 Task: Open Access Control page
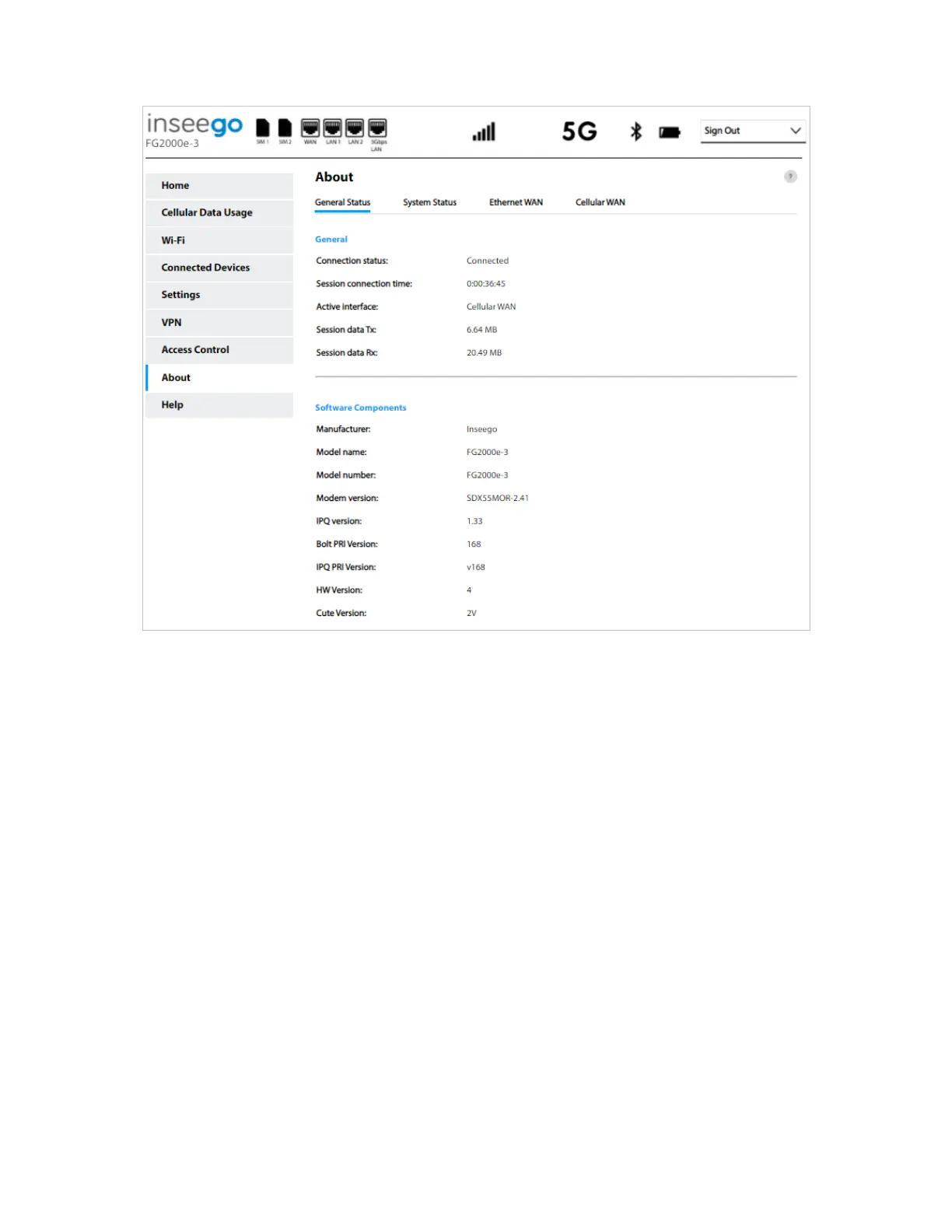219,350
